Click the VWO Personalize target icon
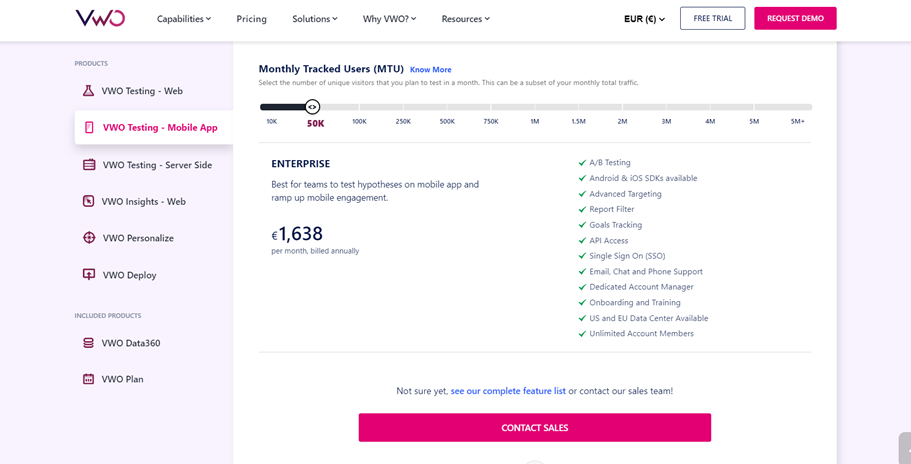The height and width of the screenshot is (464, 911). click(89, 238)
